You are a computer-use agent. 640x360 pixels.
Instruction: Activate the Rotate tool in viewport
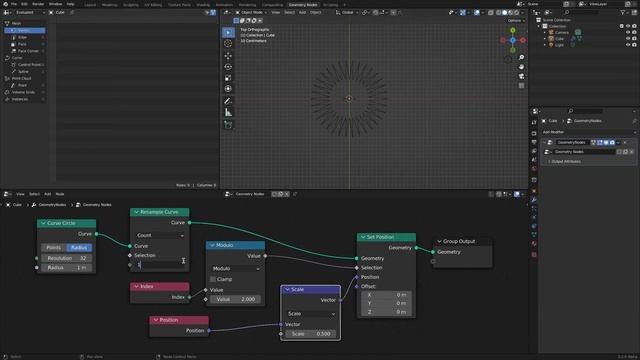click(228, 67)
